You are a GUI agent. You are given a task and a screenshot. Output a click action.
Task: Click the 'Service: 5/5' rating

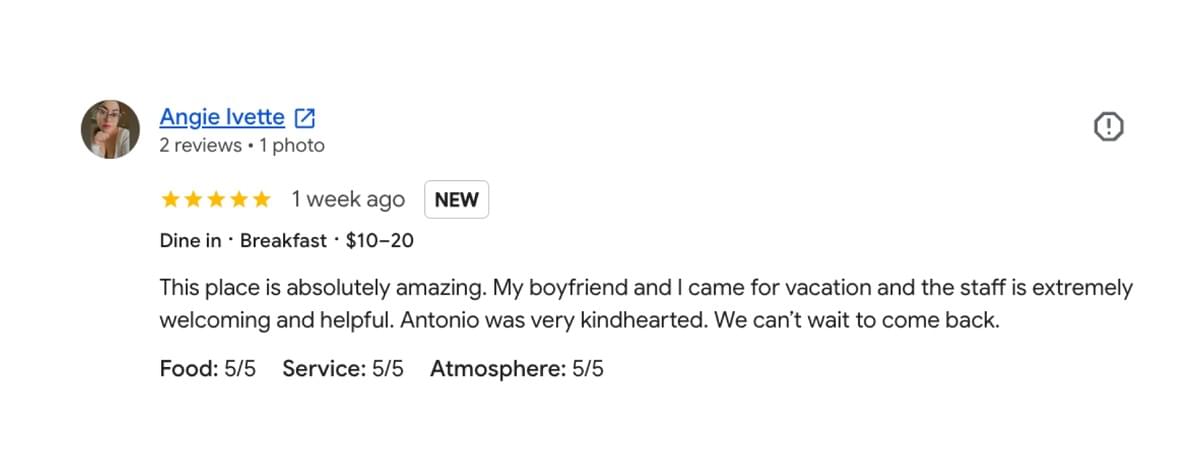(x=343, y=369)
